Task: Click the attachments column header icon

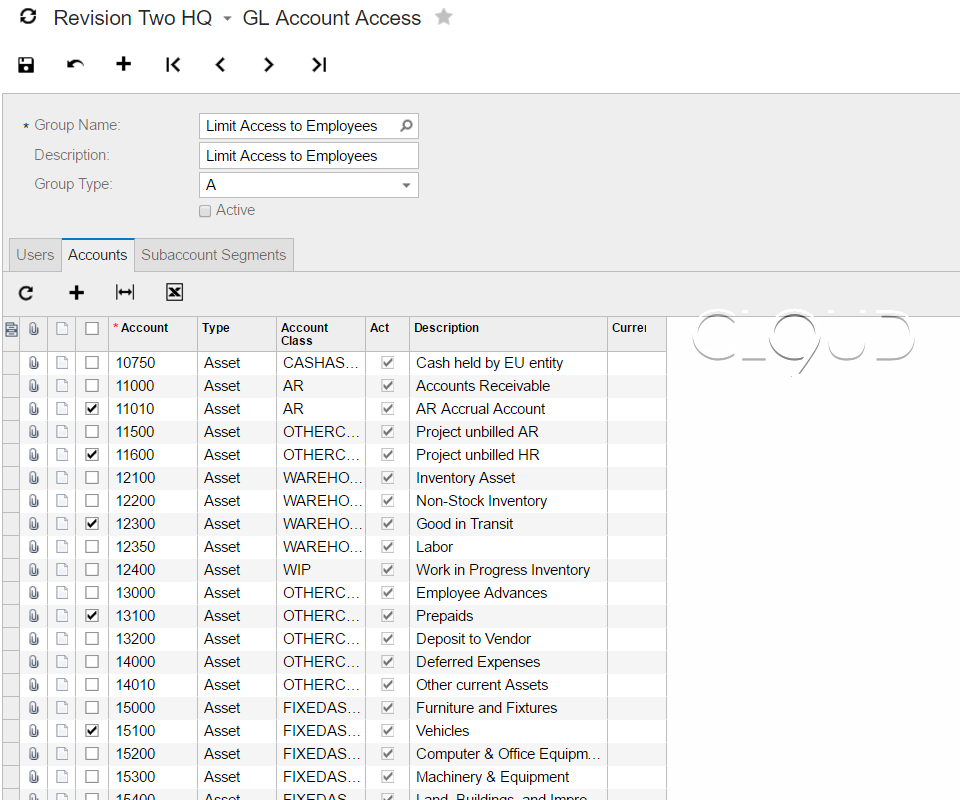Action: click(x=34, y=329)
